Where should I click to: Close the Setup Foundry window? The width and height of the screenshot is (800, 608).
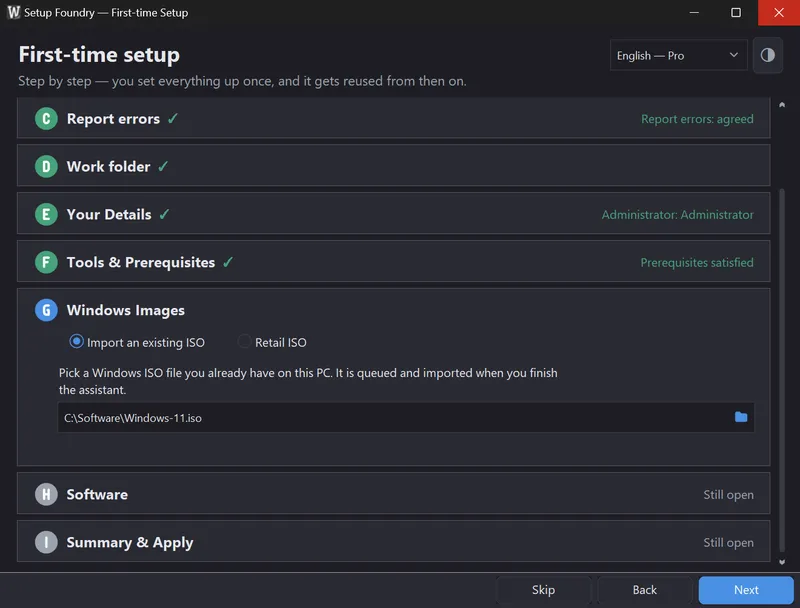tap(779, 12)
